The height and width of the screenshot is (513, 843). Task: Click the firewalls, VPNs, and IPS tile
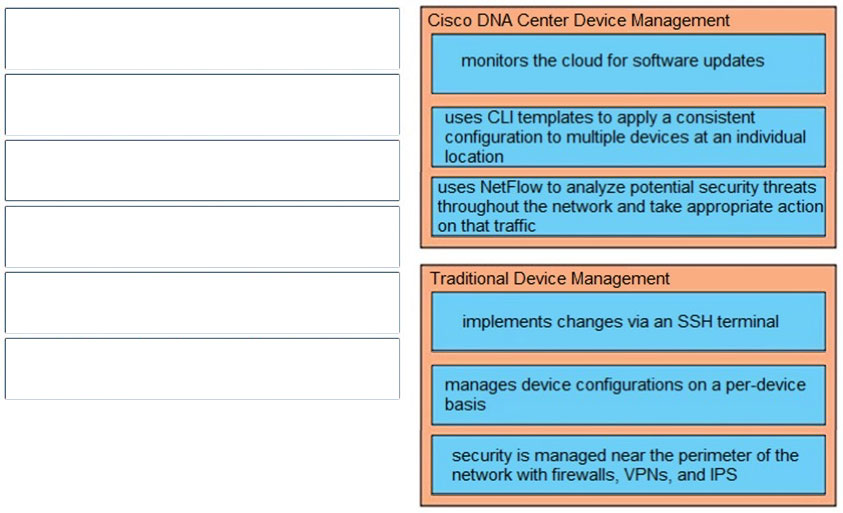628,465
